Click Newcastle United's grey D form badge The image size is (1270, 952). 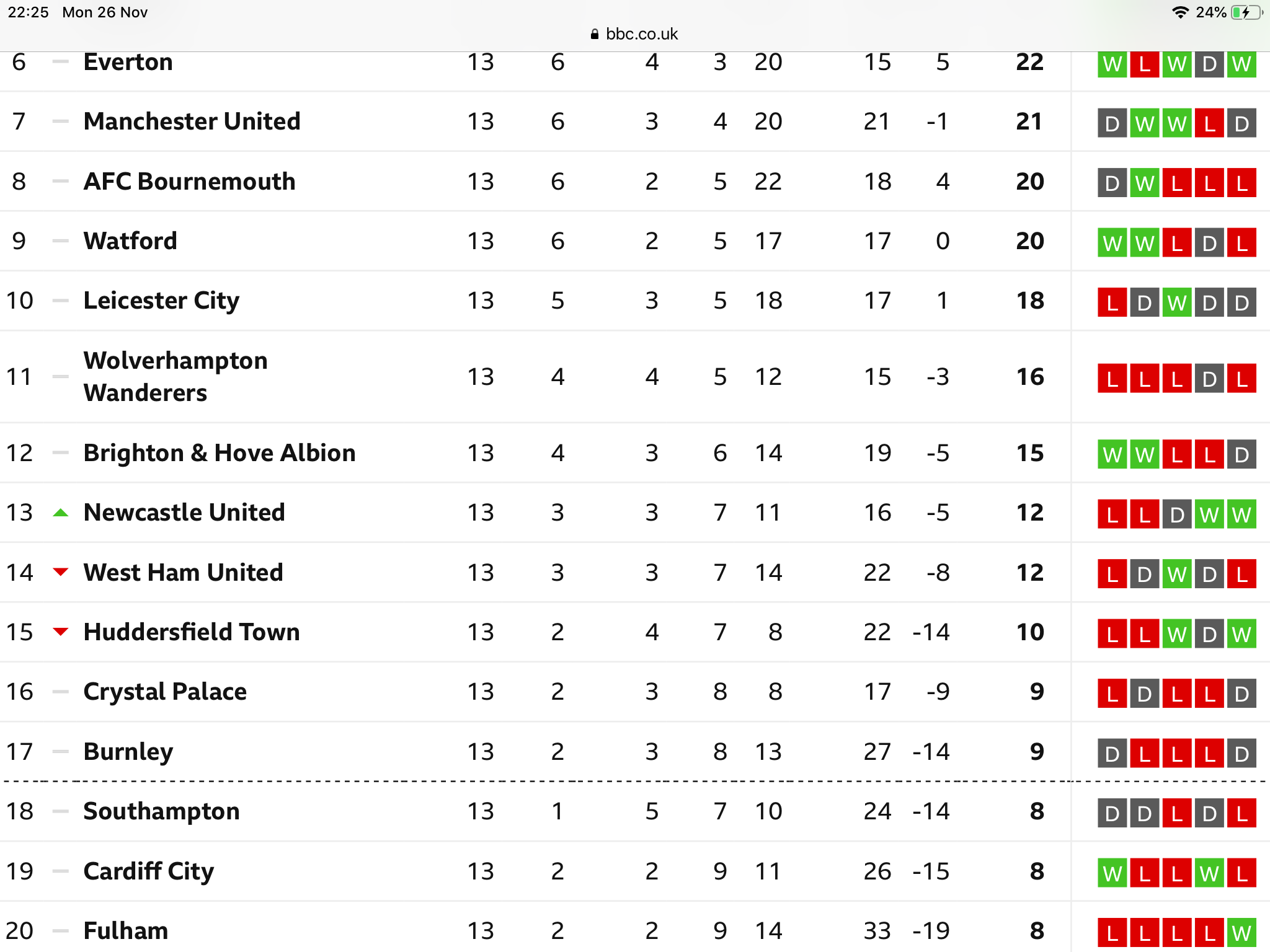(1177, 514)
